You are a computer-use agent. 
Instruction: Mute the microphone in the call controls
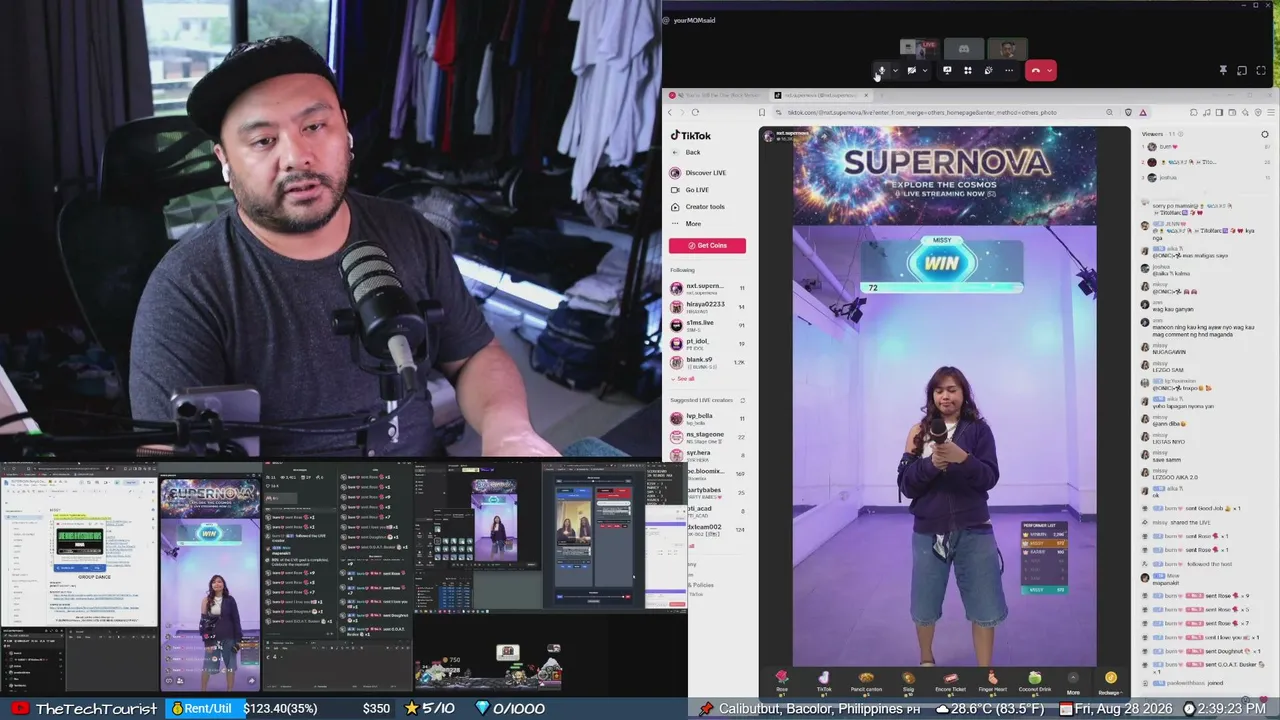(881, 70)
